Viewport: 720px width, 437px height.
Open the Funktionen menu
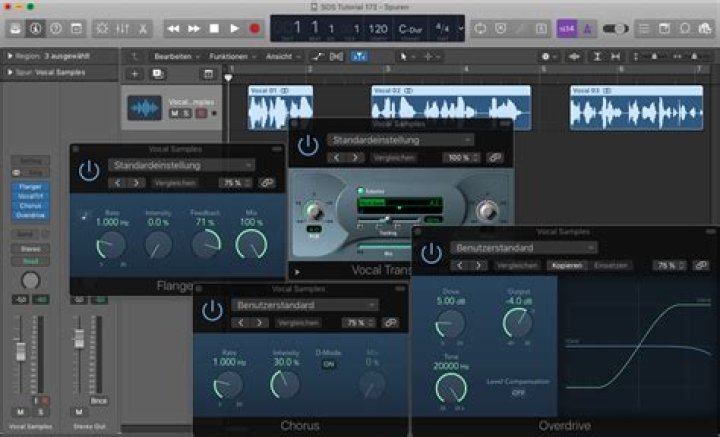(x=229, y=56)
